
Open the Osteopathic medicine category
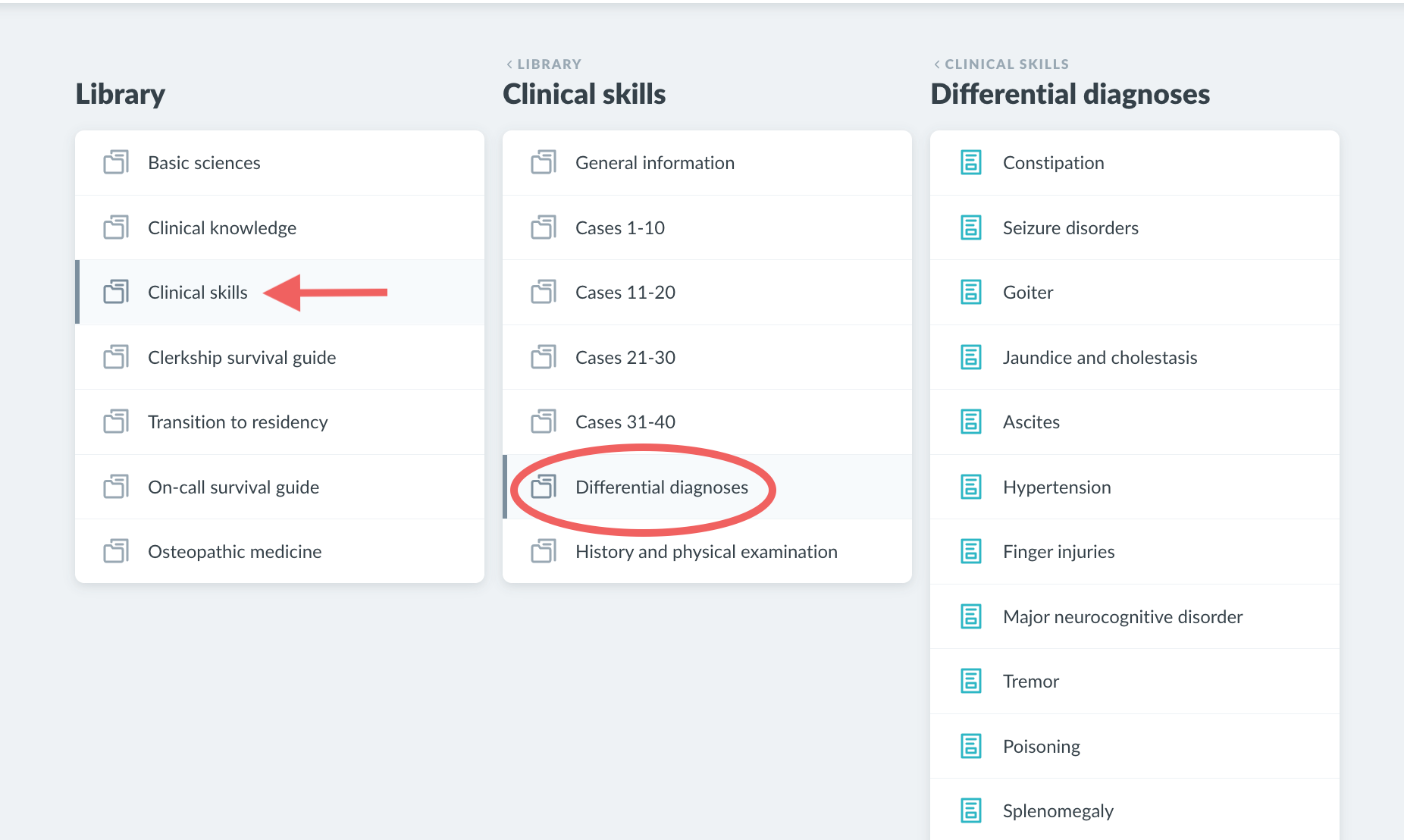coord(280,551)
